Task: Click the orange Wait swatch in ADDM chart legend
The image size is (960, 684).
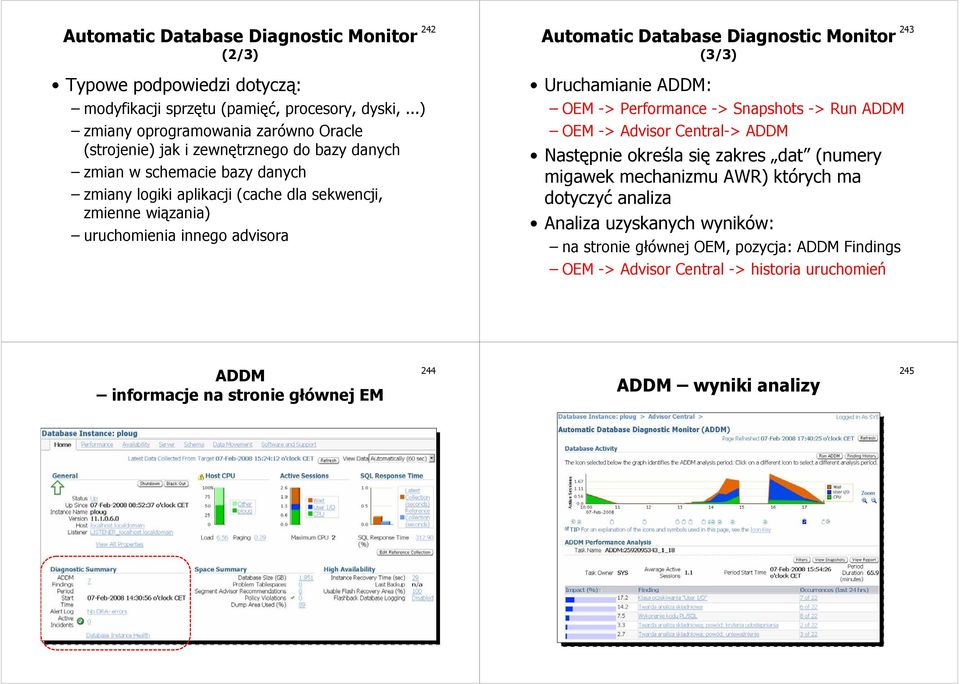Action: (x=829, y=487)
